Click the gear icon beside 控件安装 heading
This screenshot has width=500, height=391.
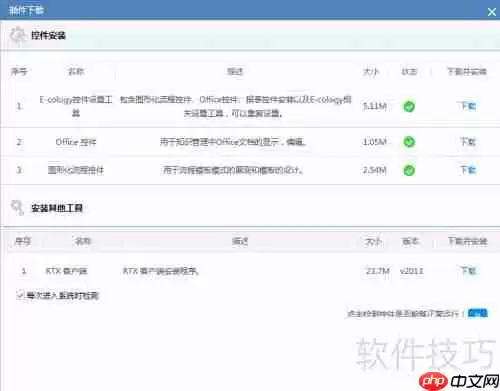(x=17, y=36)
